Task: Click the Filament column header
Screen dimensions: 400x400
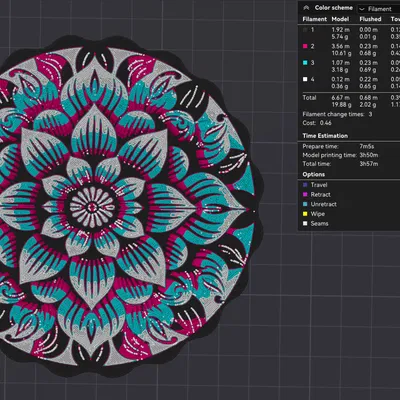Action: pyautogui.click(x=314, y=19)
